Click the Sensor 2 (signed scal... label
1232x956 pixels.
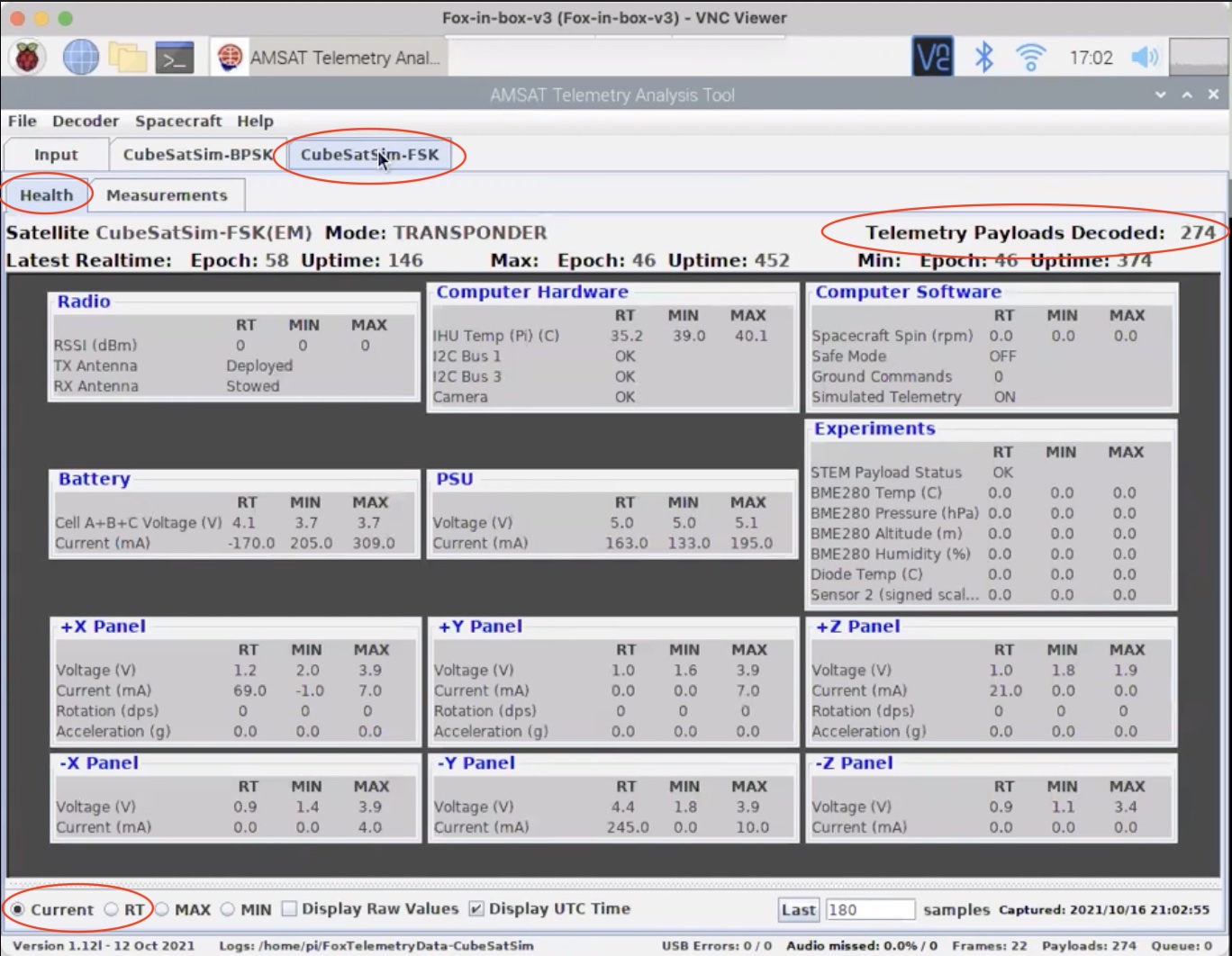click(x=894, y=595)
